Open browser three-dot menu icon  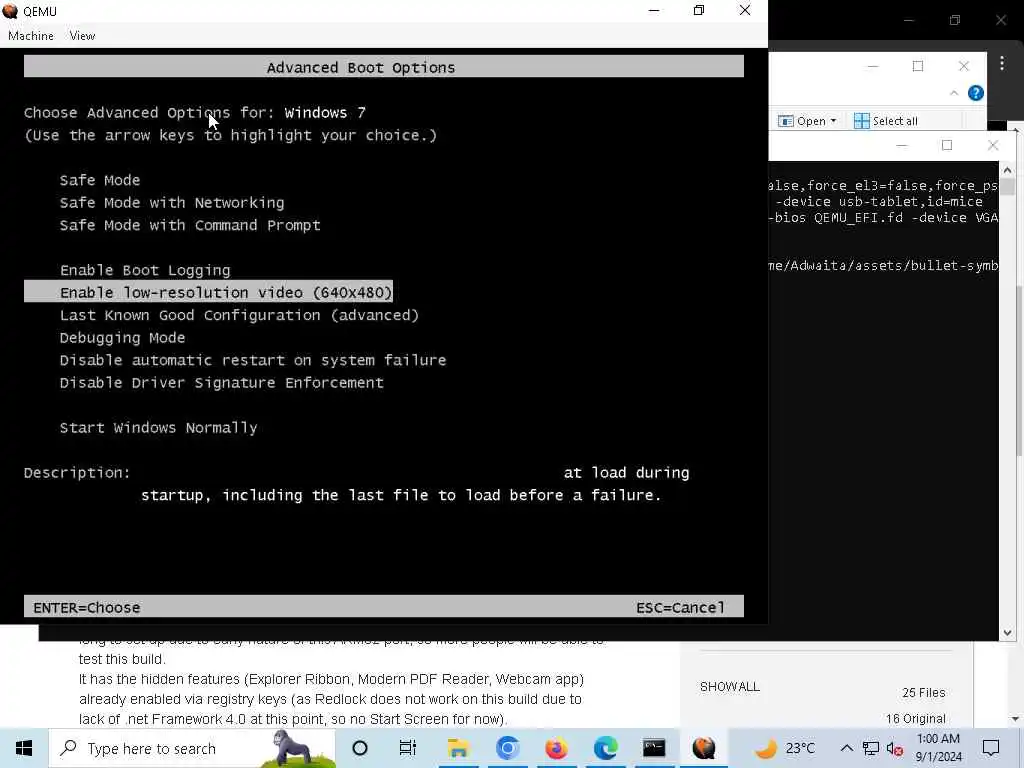(x=1002, y=63)
